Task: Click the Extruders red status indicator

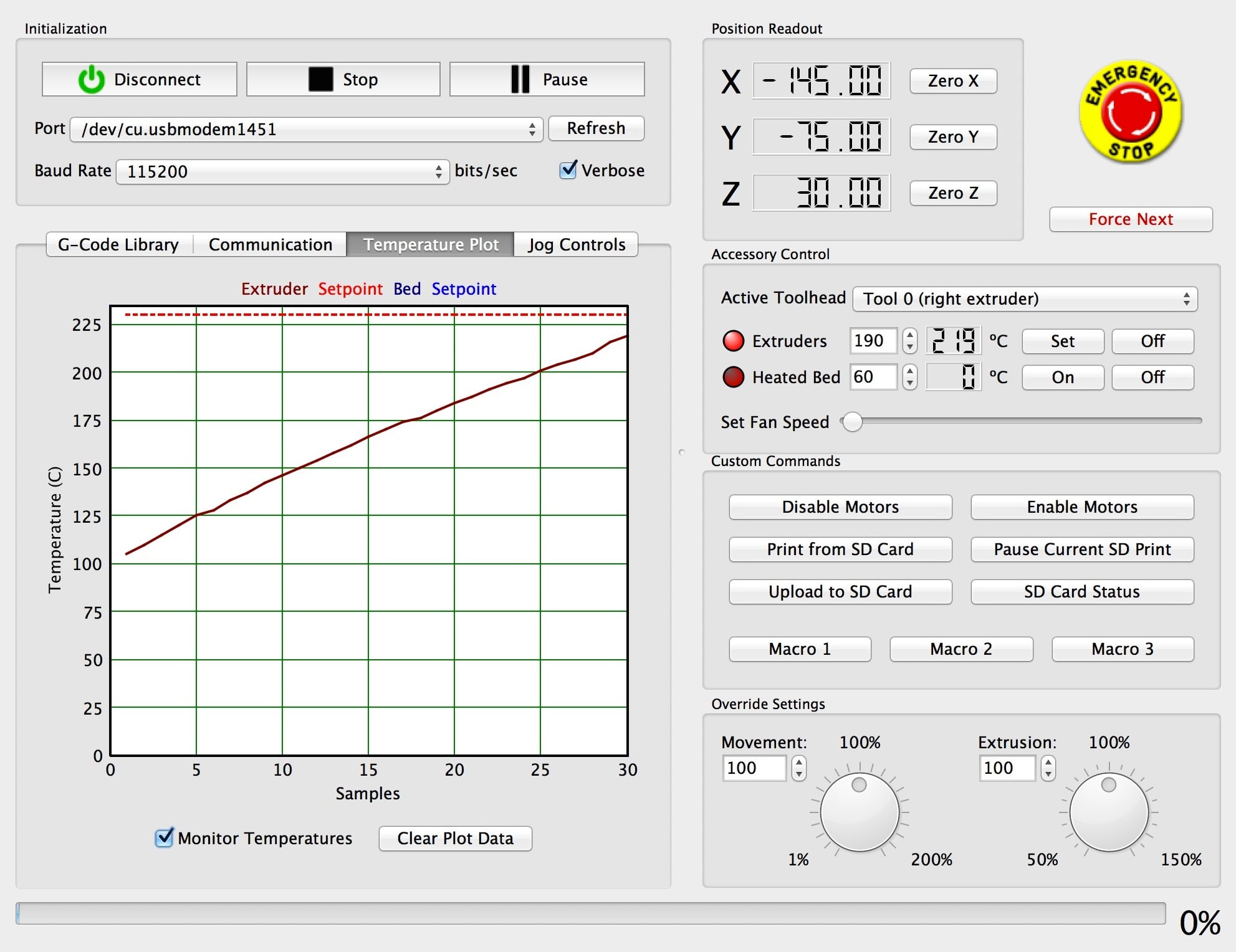Action: pos(733,341)
